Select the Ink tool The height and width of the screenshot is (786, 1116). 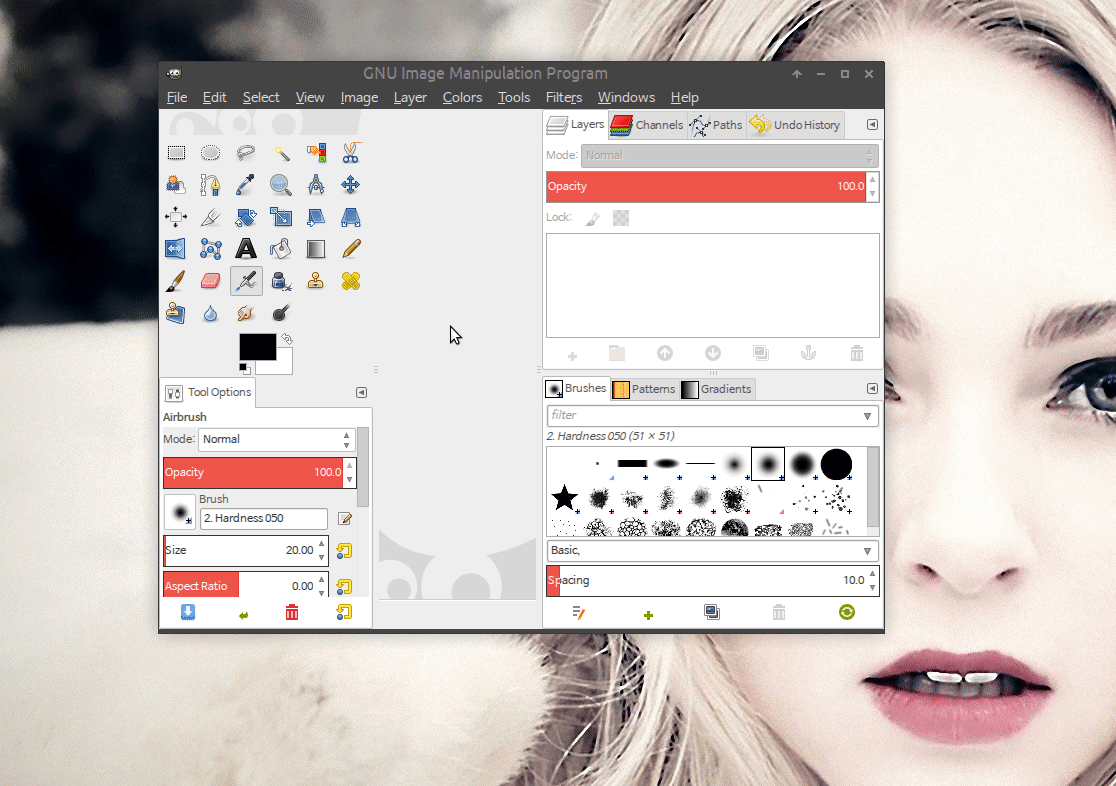pyautogui.click(x=281, y=281)
